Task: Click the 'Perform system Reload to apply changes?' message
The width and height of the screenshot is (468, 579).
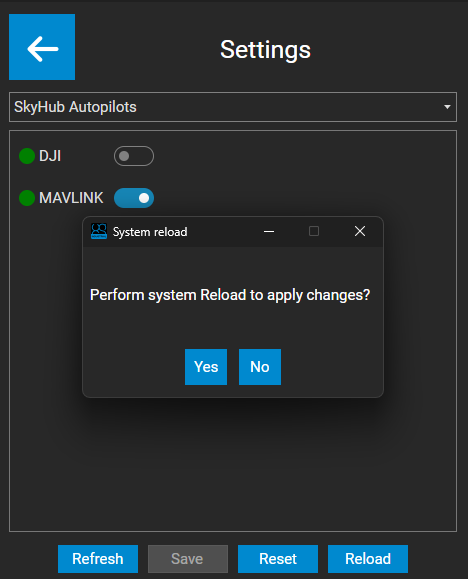Action: [230, 295]
